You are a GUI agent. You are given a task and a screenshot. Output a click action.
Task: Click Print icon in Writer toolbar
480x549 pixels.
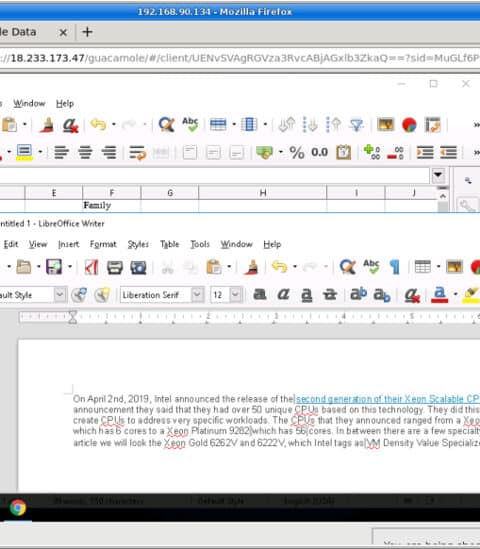click(x=115, y=267)
